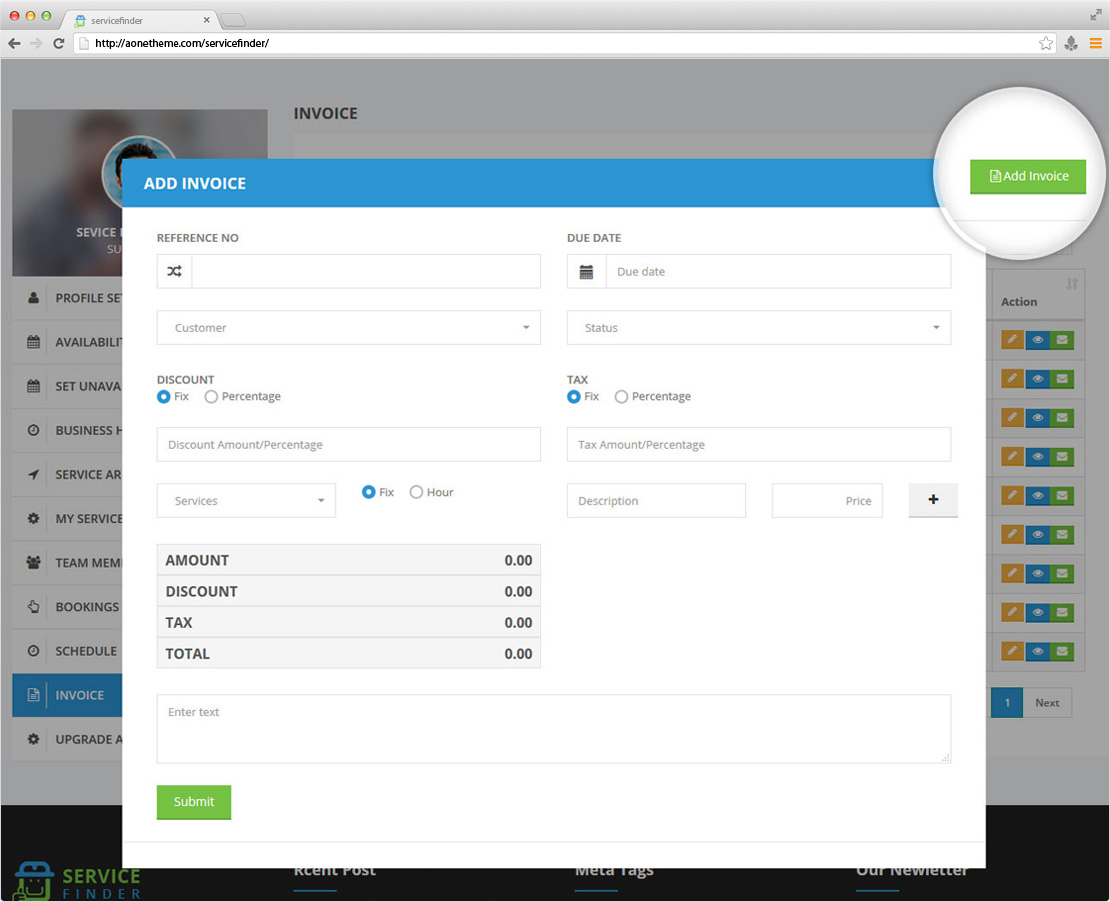
Task: Select Percentage radio under Discount
Action: [211, 397]
